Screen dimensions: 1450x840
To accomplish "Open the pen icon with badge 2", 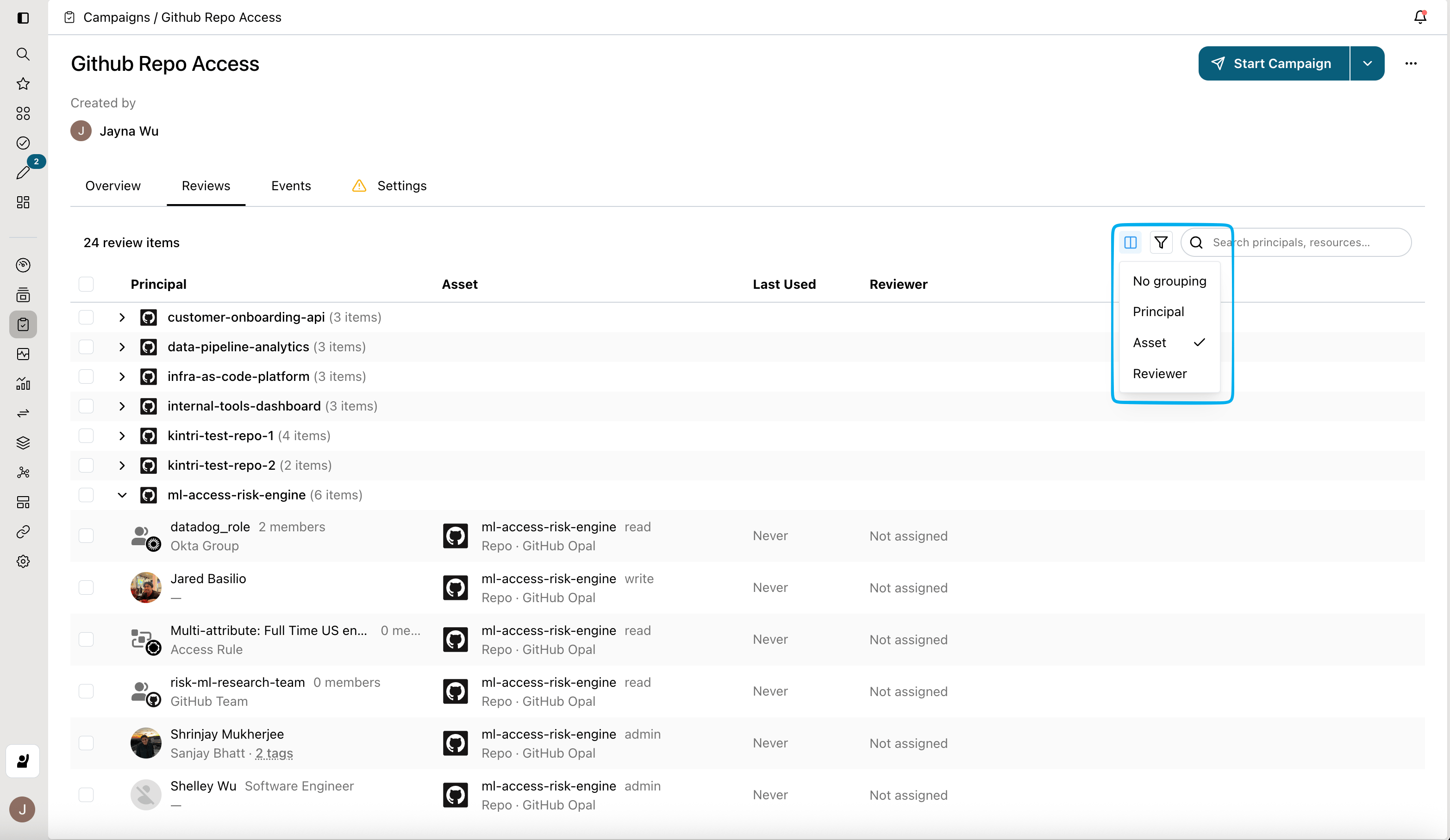I will coord(23,172).
